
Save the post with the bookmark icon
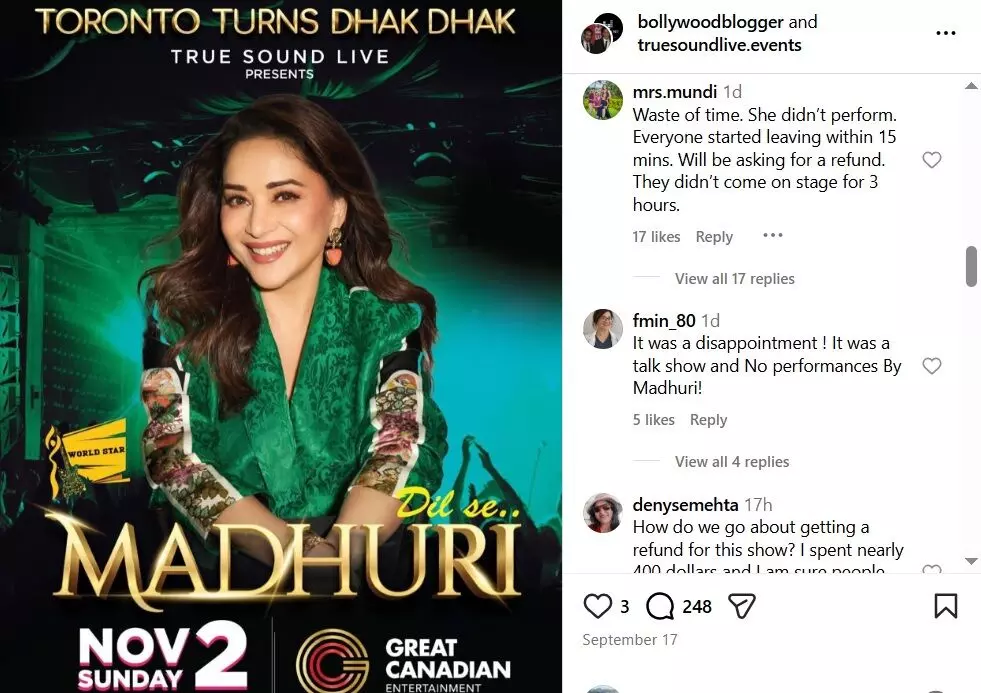coord(945,606)
